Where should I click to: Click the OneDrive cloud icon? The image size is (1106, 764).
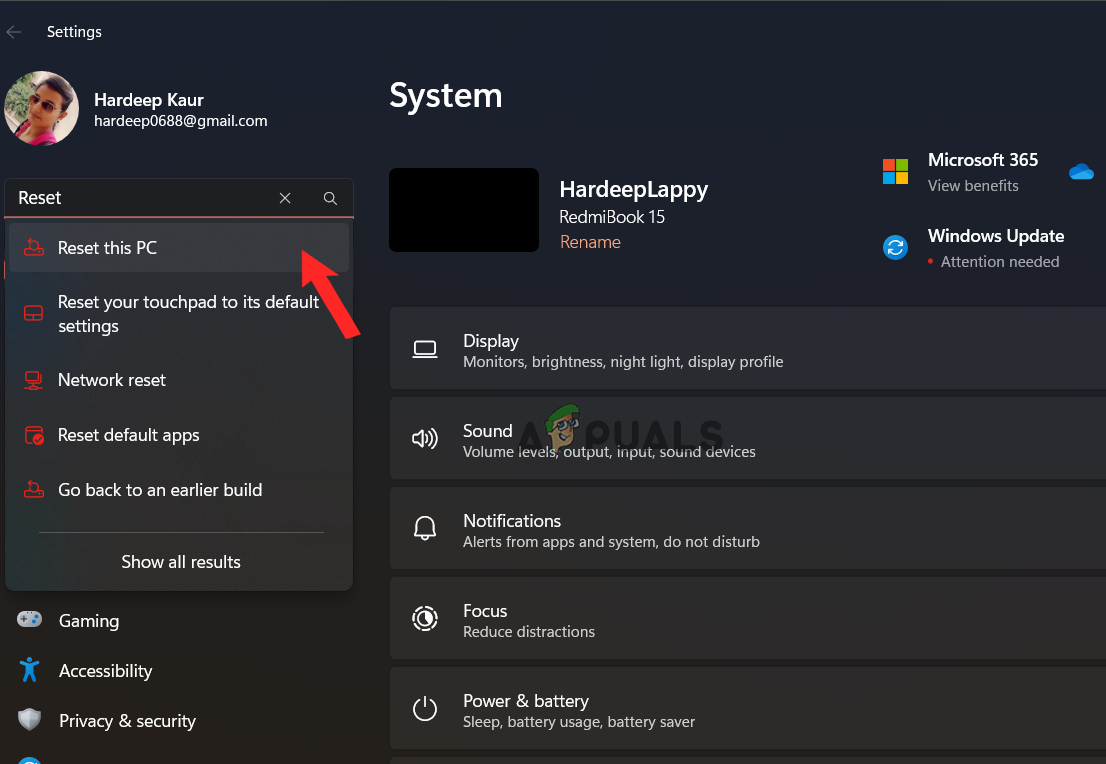(1081, 172)
